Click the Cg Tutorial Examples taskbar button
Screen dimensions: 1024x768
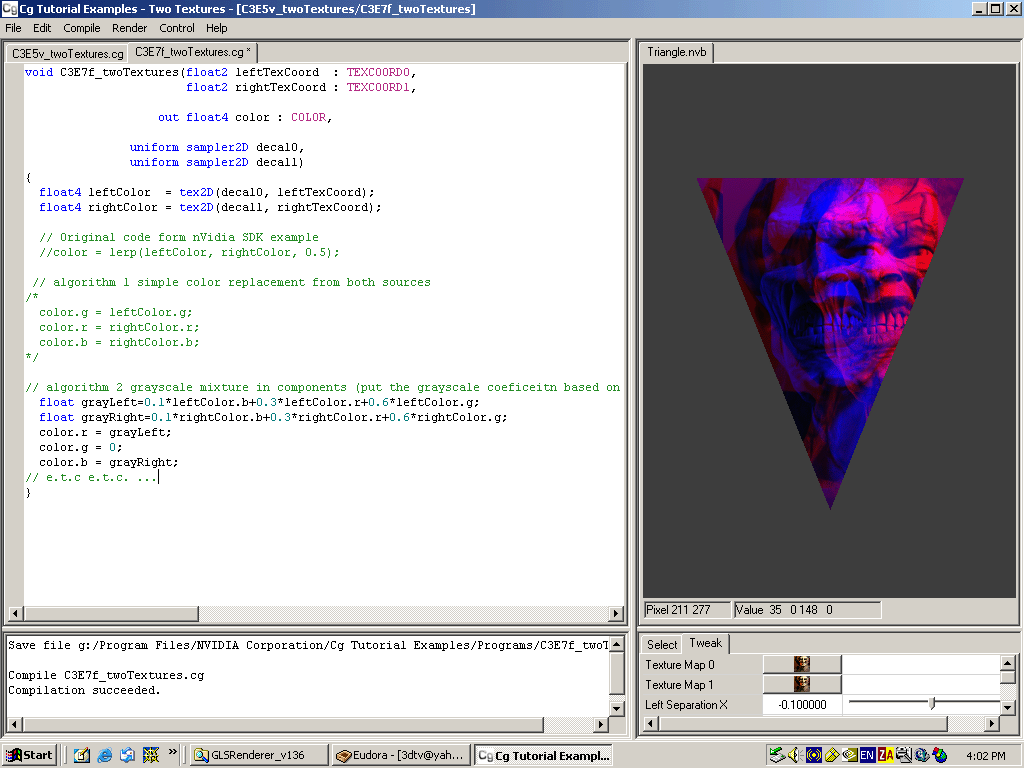[x=543, y=755]
